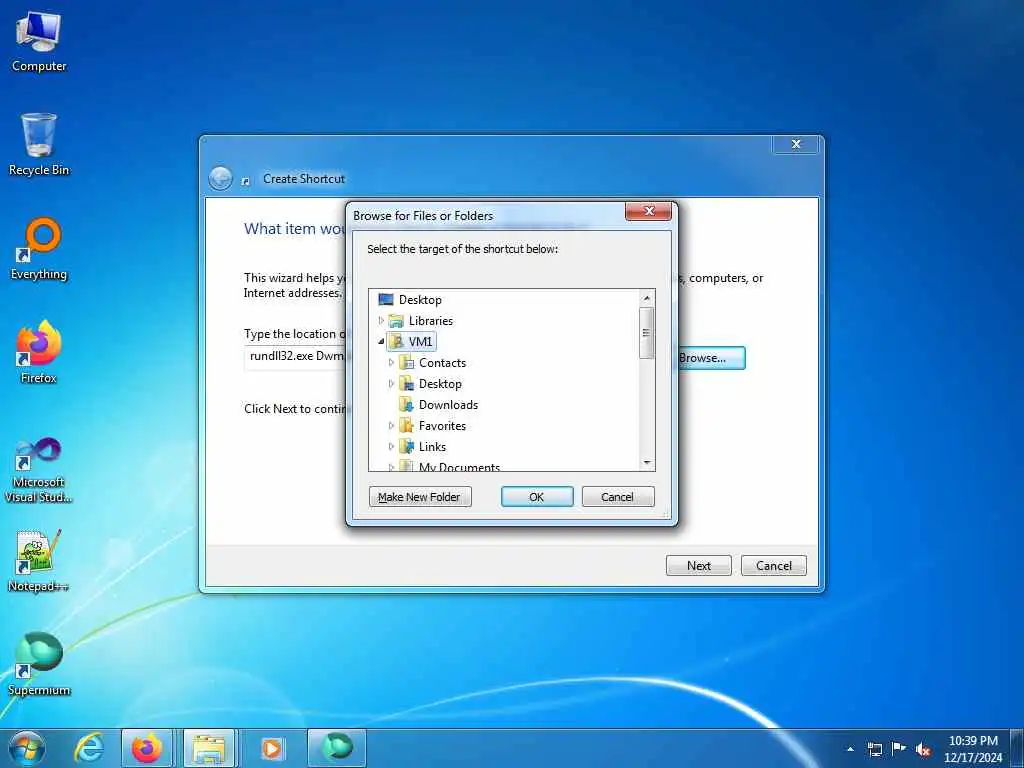Select Libraries in the folder tree
This screenshot has width=1024, height=768.
click(421, 321)
